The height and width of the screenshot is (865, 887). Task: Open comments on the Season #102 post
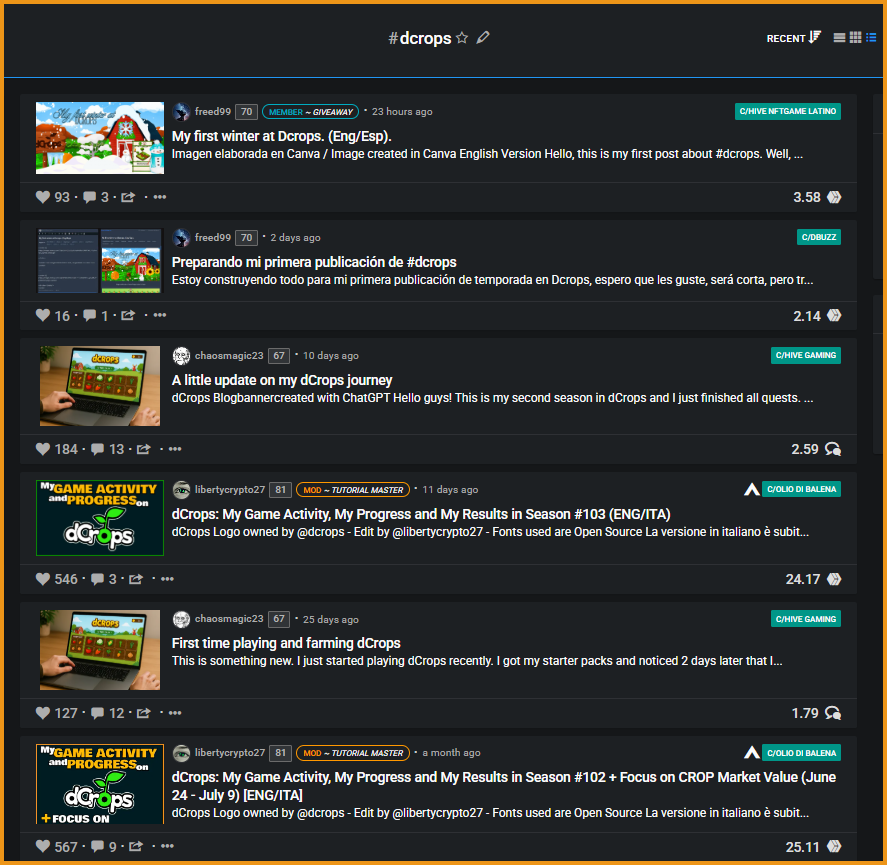click(97, 846)
